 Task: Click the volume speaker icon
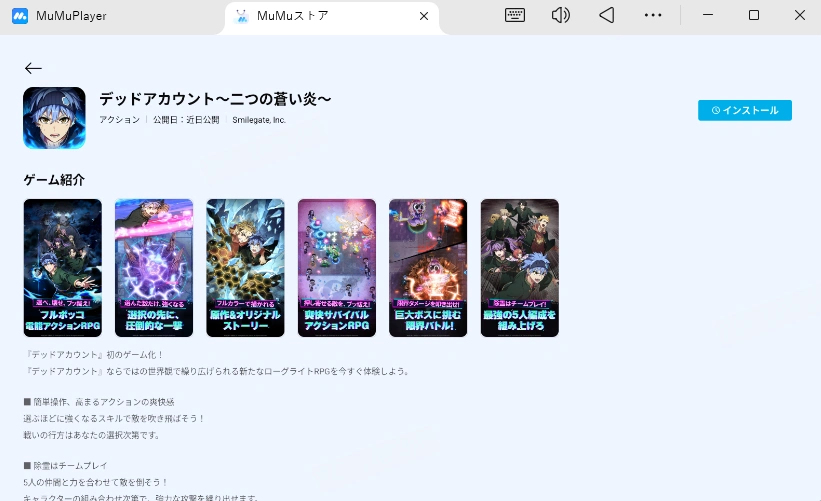(x=560, y=15)
